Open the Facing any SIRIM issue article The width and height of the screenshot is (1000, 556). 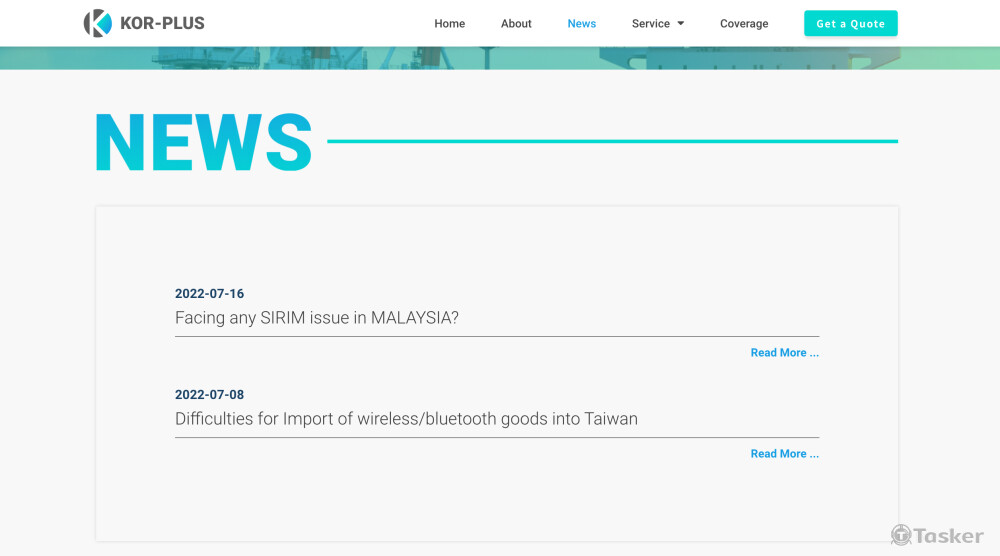[x=316, y=318]
